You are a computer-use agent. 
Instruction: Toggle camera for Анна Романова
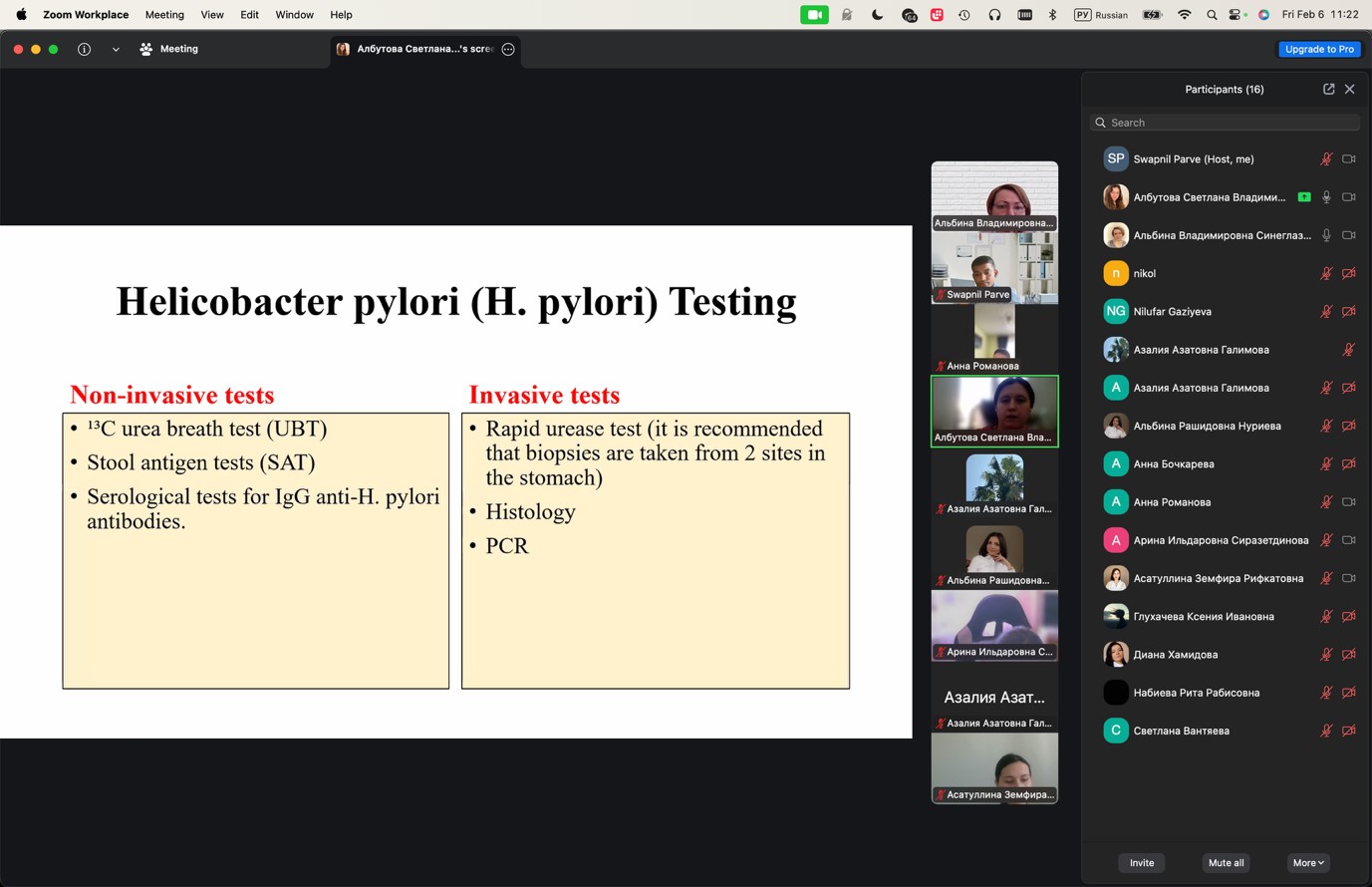(x=1348, y=502)
